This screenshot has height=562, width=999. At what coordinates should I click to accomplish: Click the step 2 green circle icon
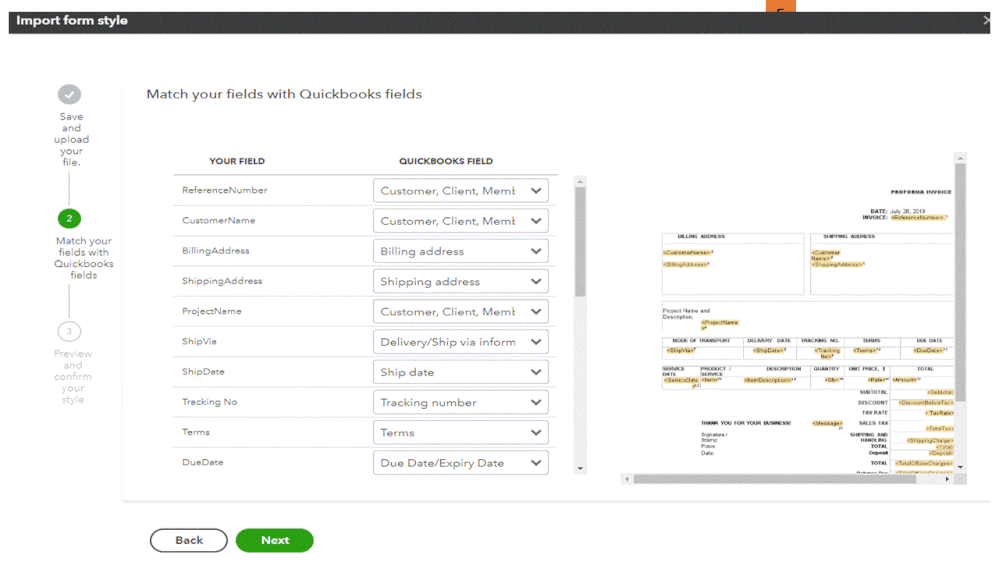69,219
